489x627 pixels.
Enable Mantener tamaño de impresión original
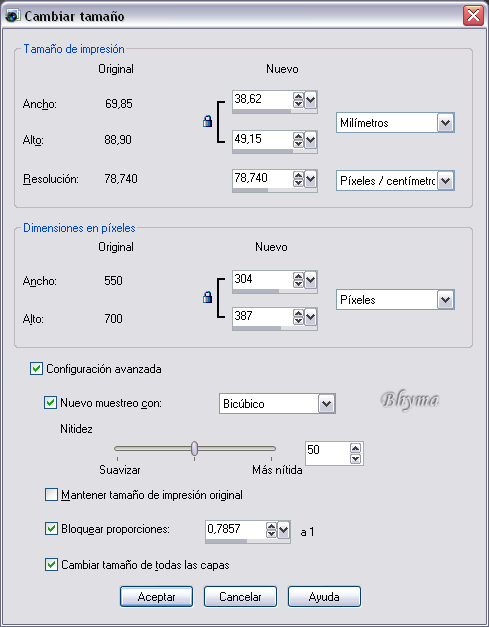click(51, 495)
